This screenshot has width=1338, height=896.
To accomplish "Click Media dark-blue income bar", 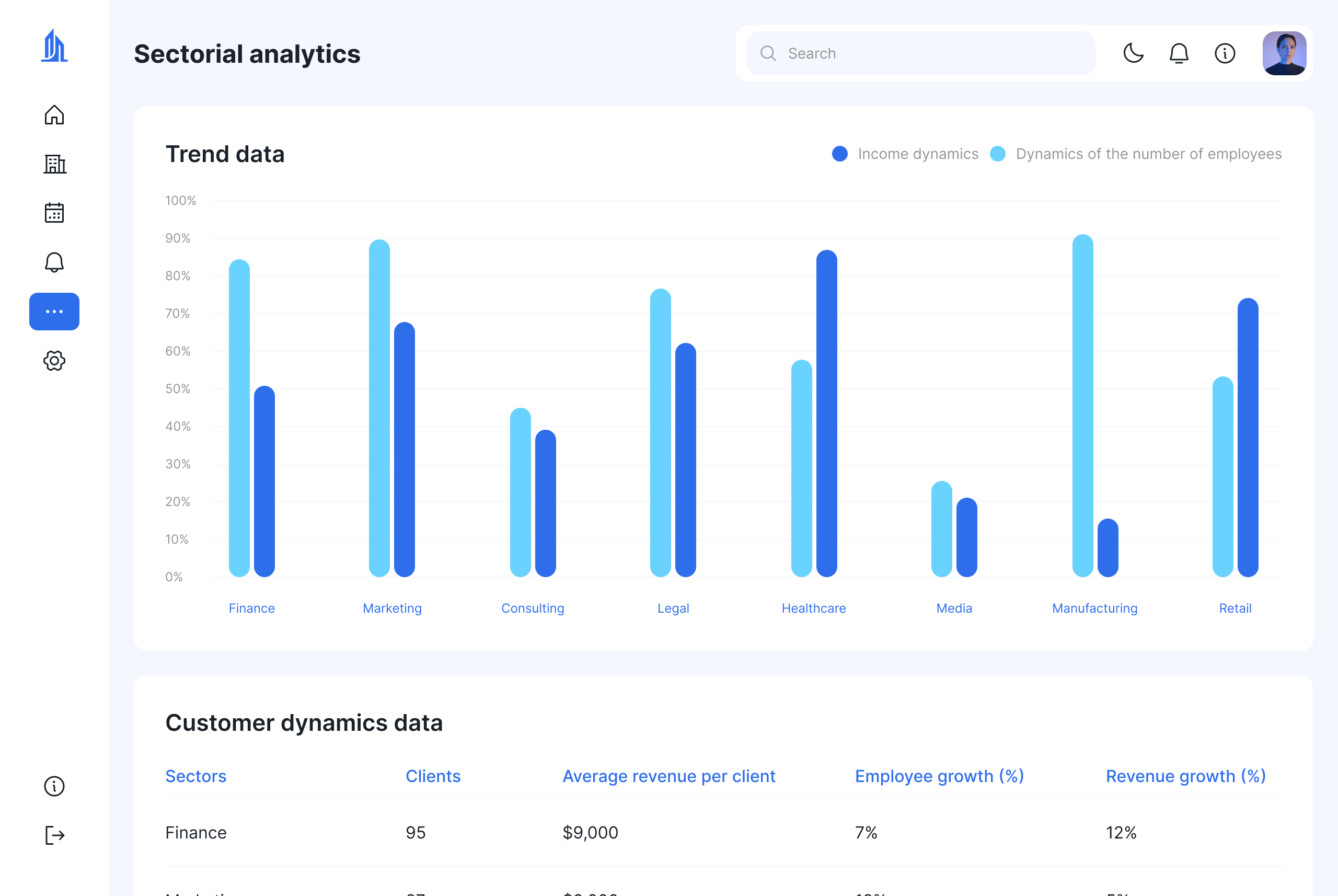I will [x=966, y=537].
